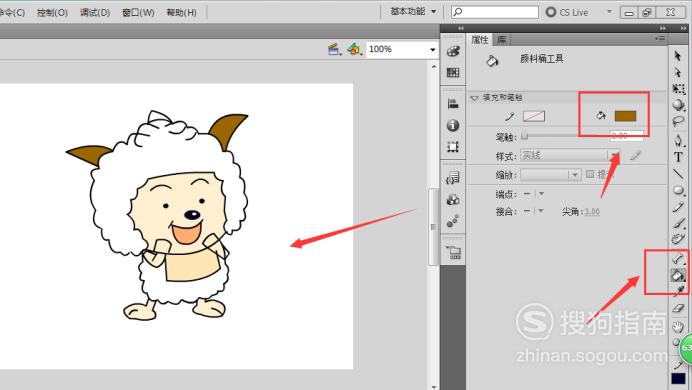The width and height of the screenshot is (692, 390).
Task: Click the Edit Scene clapperboard icon
Action: [x=335, y=49]
